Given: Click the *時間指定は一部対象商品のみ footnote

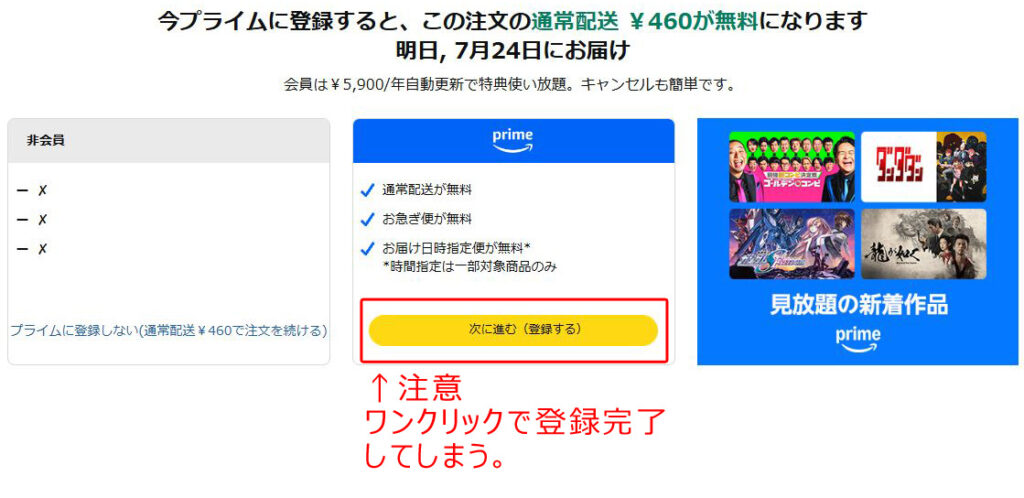Looking at the screenshot, I should 469,266.
